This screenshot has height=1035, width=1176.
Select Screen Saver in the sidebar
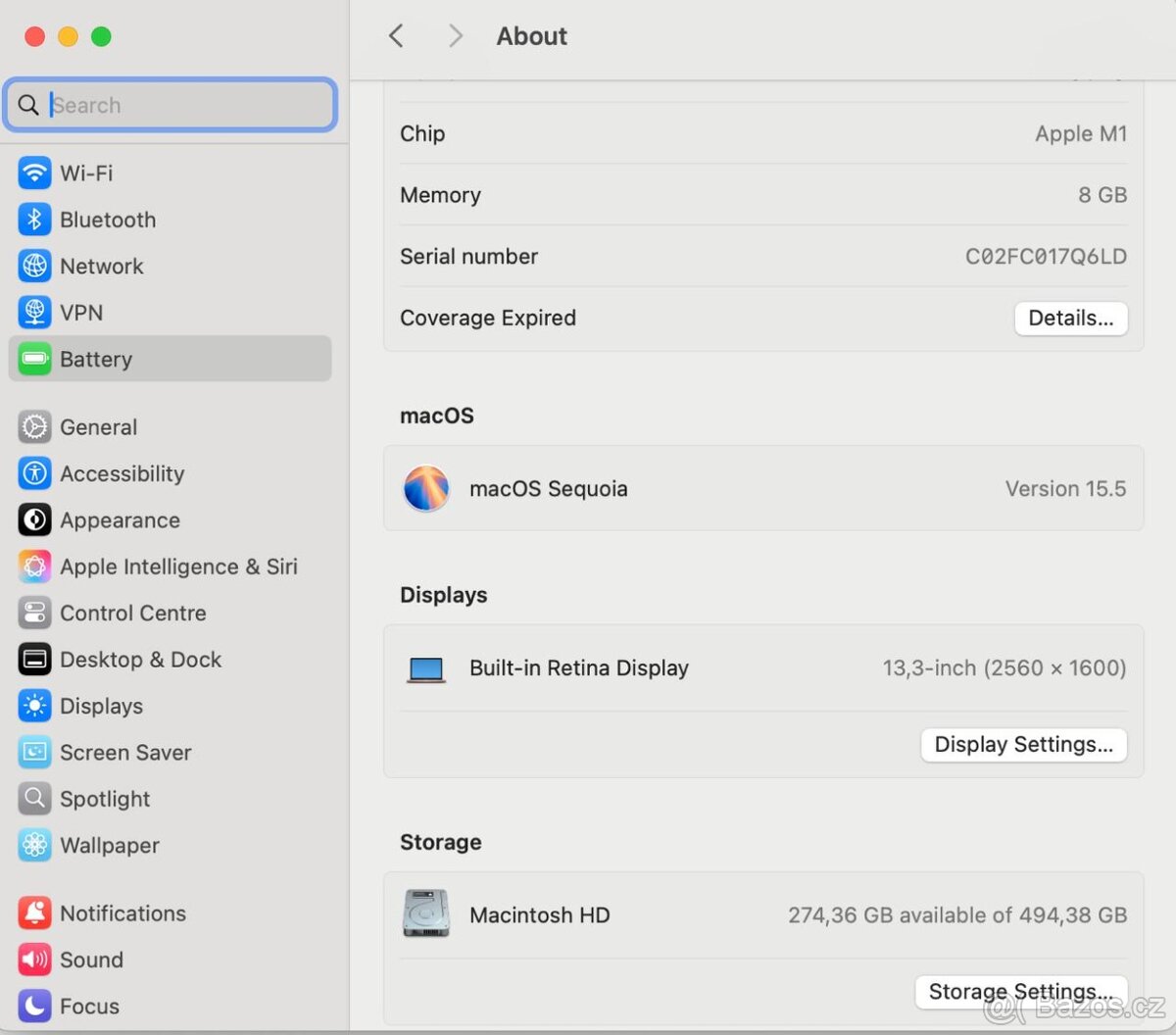click(x=126, y=752)
